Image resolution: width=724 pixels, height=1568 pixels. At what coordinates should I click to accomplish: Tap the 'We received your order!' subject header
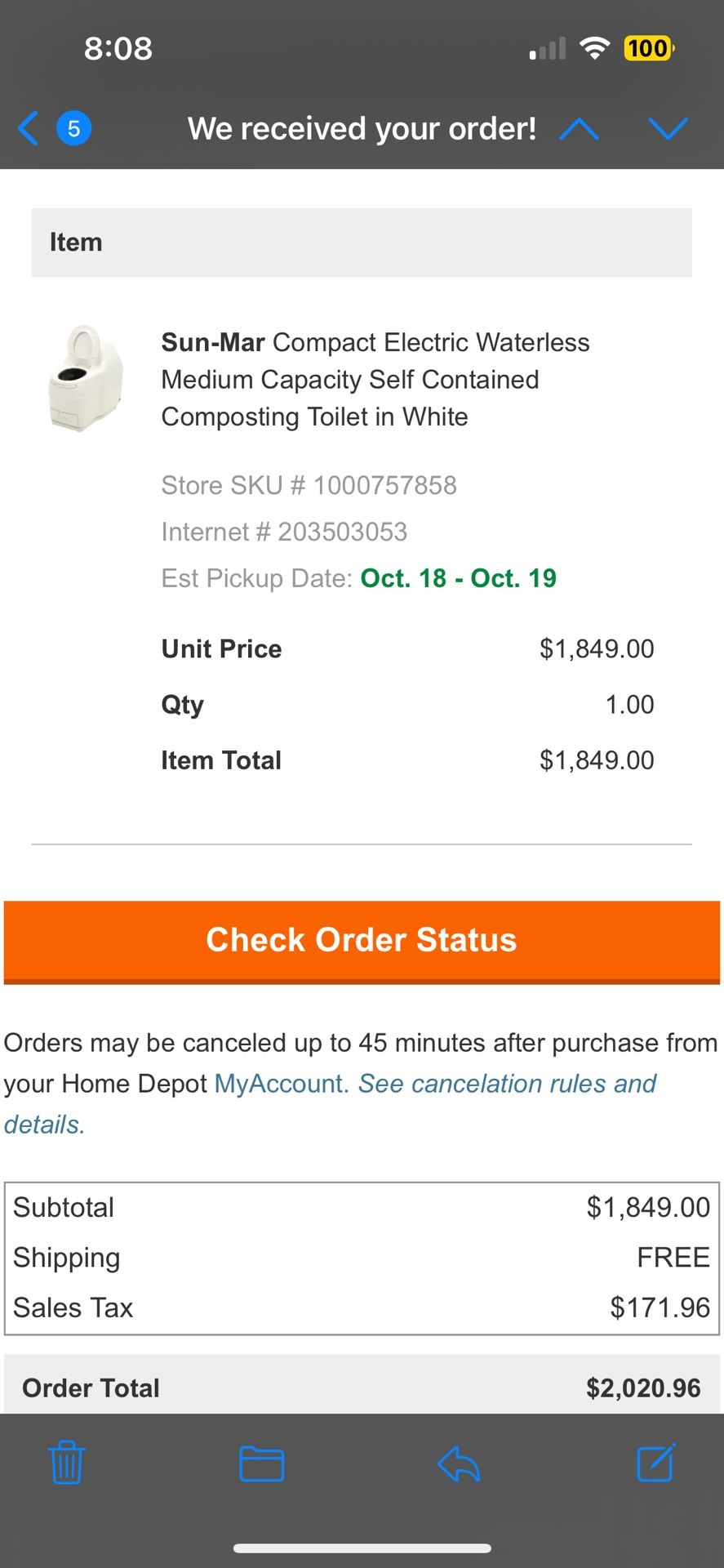pyautogui.click(x=362, y=129)
